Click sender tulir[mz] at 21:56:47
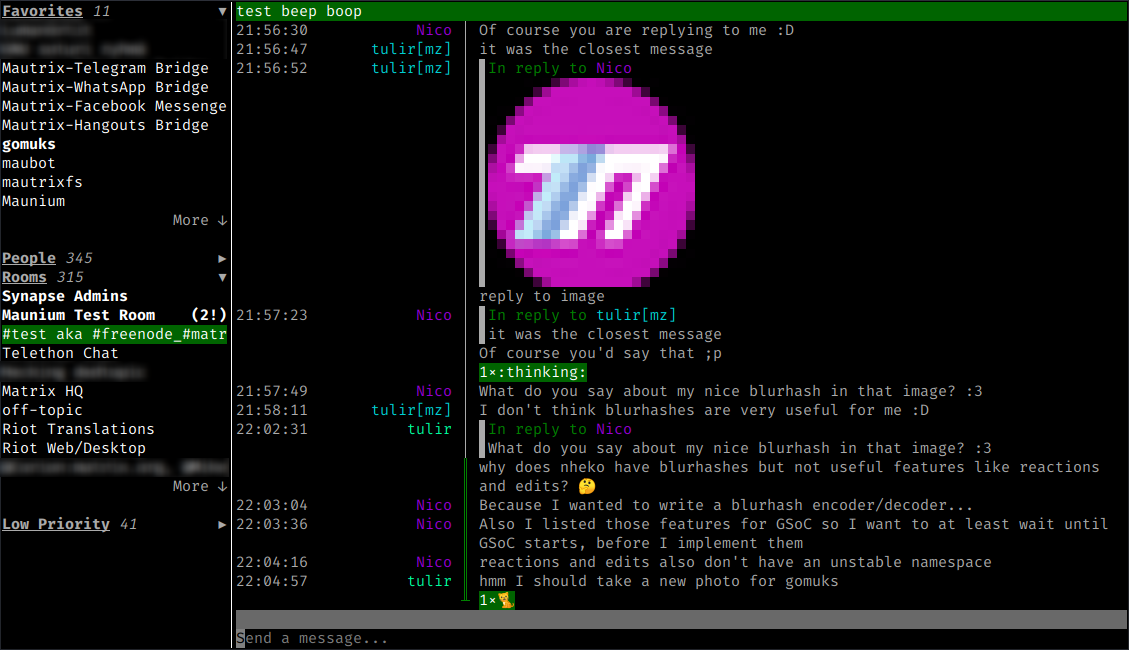 click(412, 49)
